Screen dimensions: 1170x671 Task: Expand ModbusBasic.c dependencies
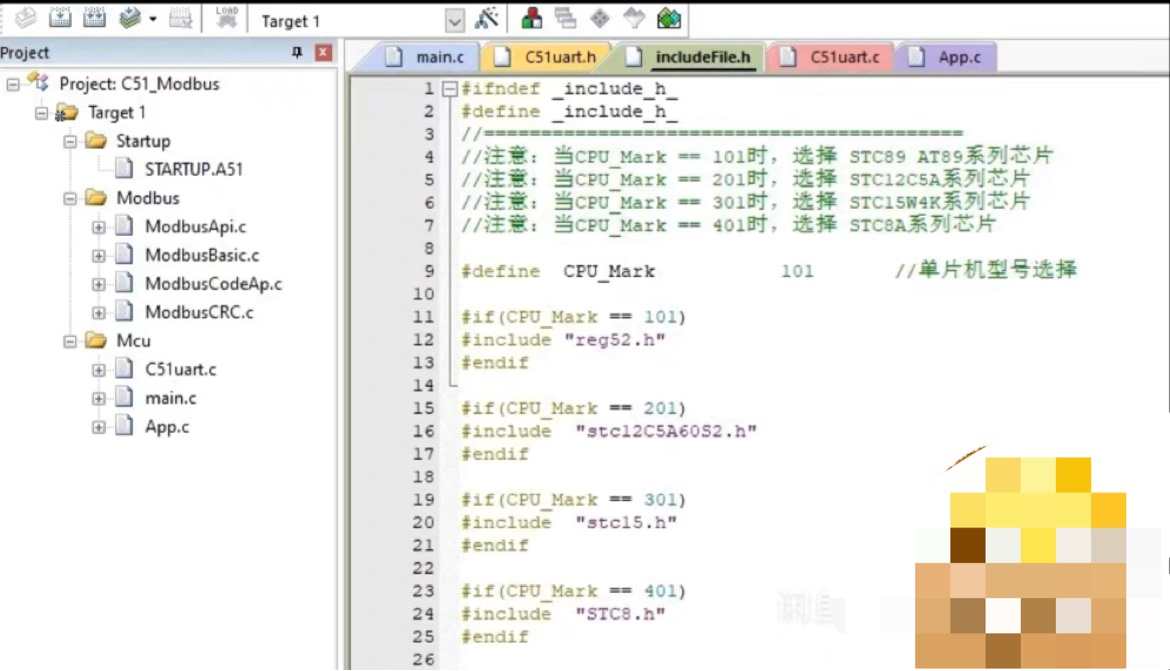(98, 255)
